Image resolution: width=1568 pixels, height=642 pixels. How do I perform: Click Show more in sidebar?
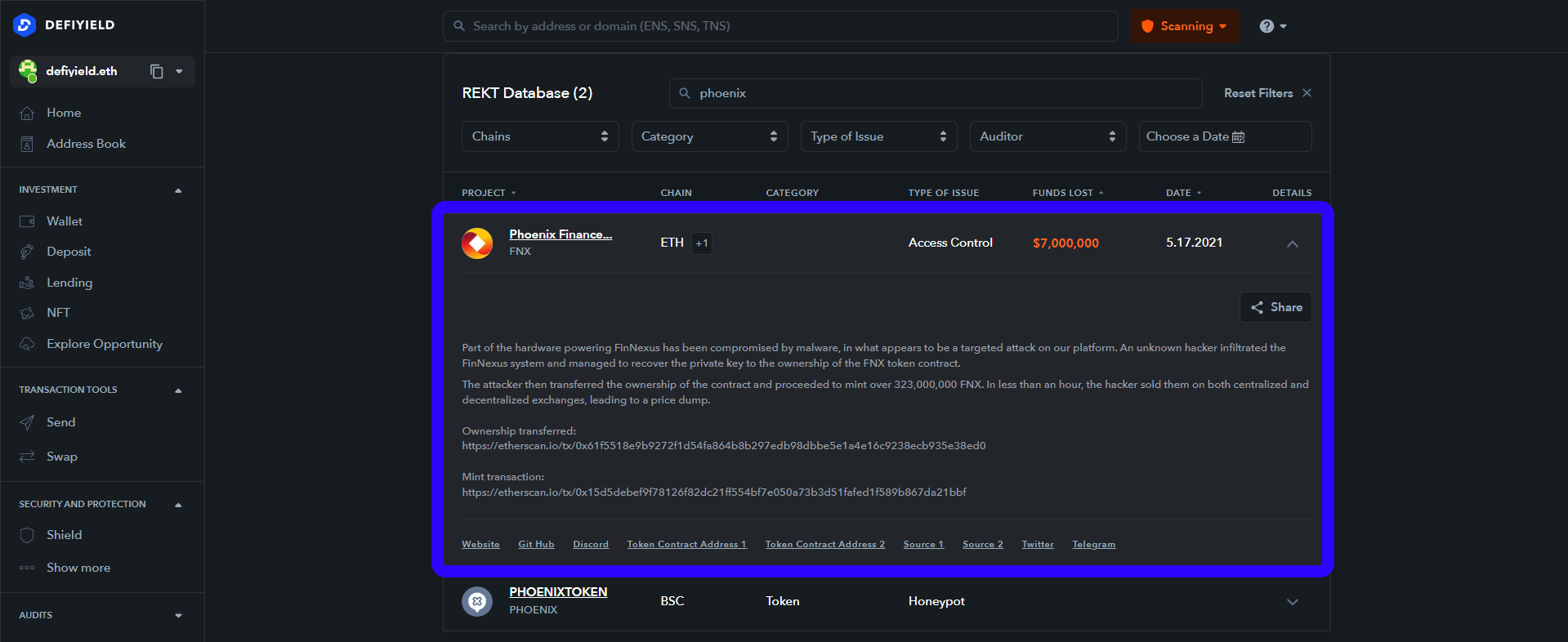click(78, 568)
